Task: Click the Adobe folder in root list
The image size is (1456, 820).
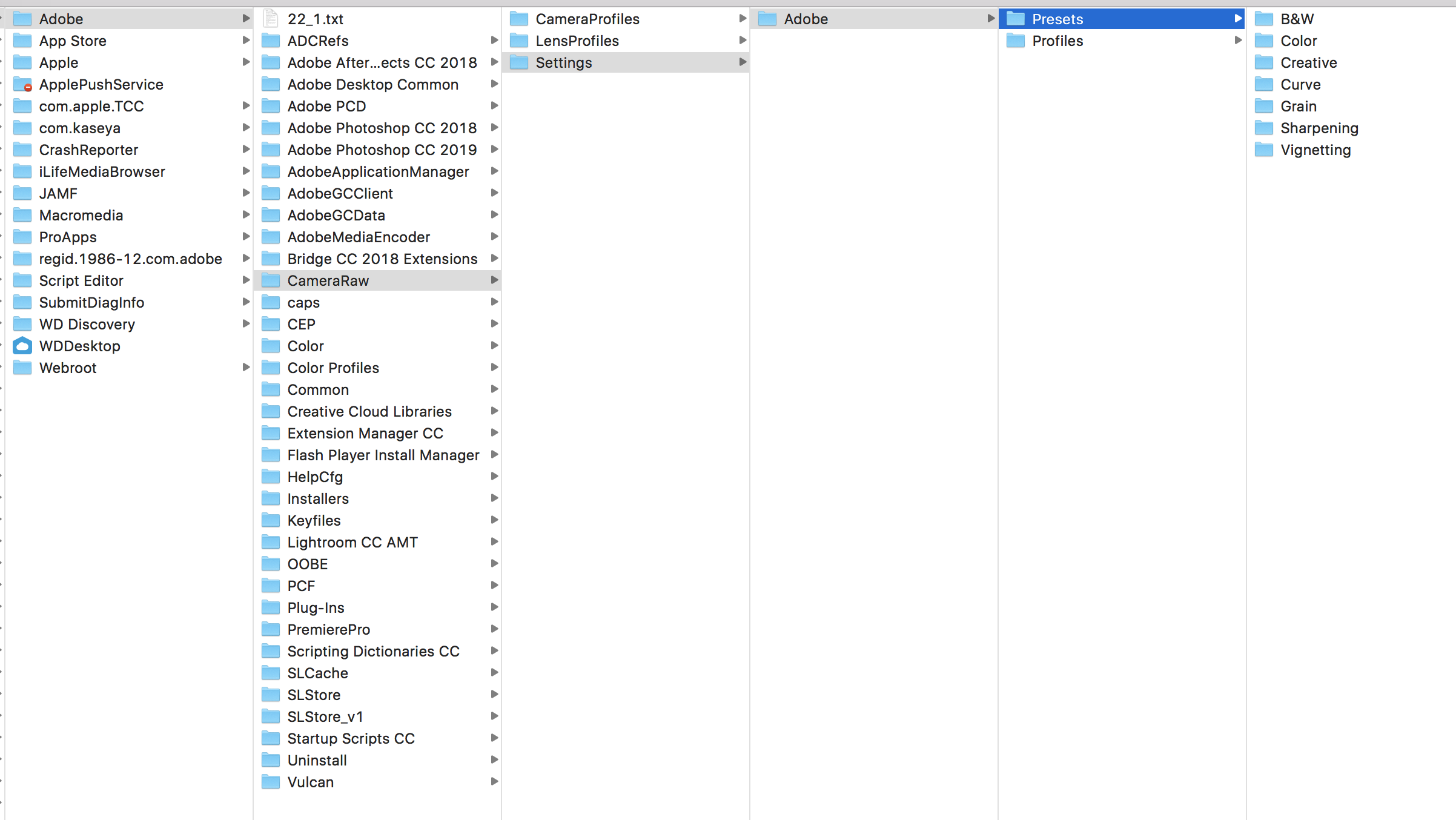Action: [x=59, y=18]
